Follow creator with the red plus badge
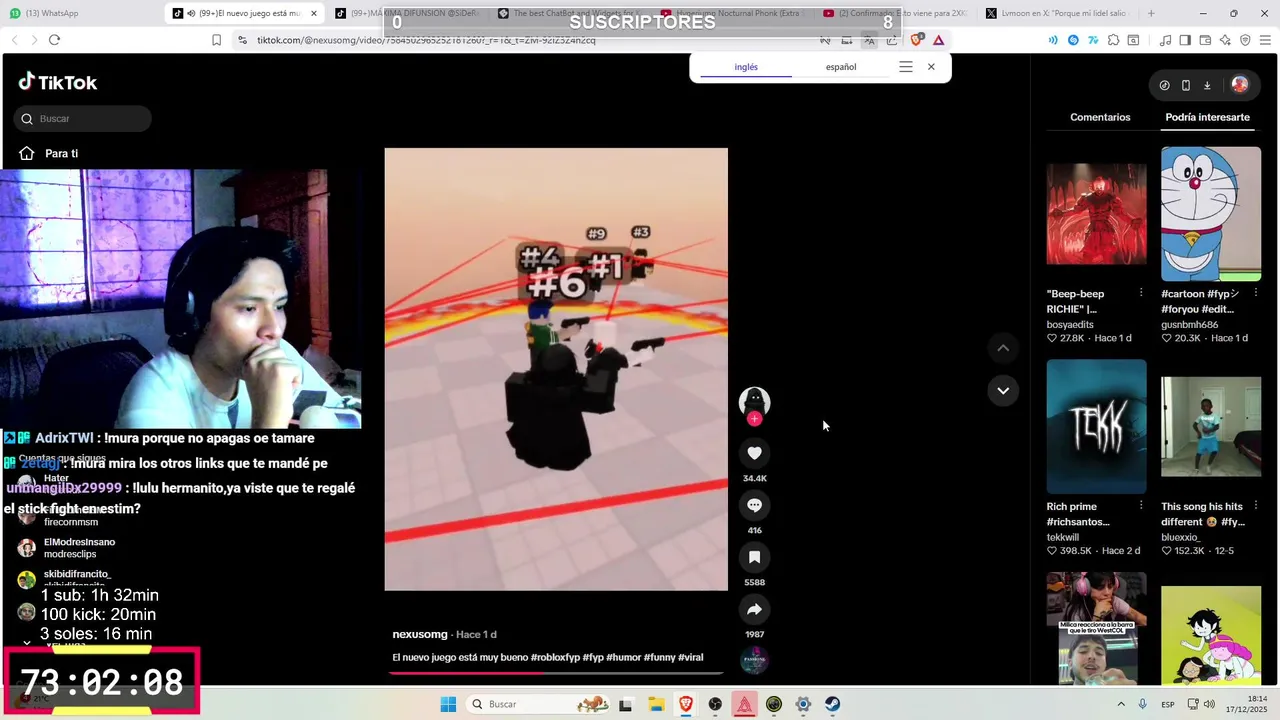1280x720 pixels. 754,419
